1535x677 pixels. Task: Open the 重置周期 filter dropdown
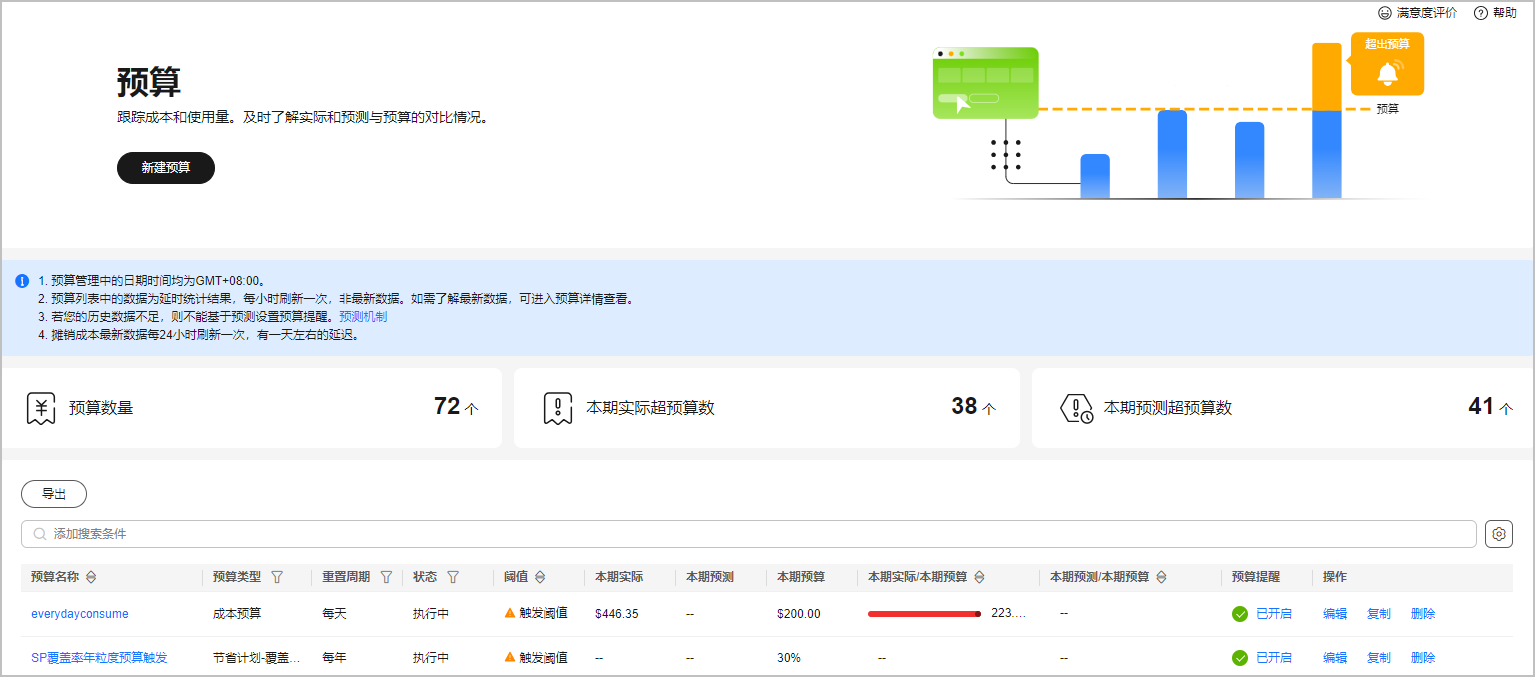coord(386,577)
